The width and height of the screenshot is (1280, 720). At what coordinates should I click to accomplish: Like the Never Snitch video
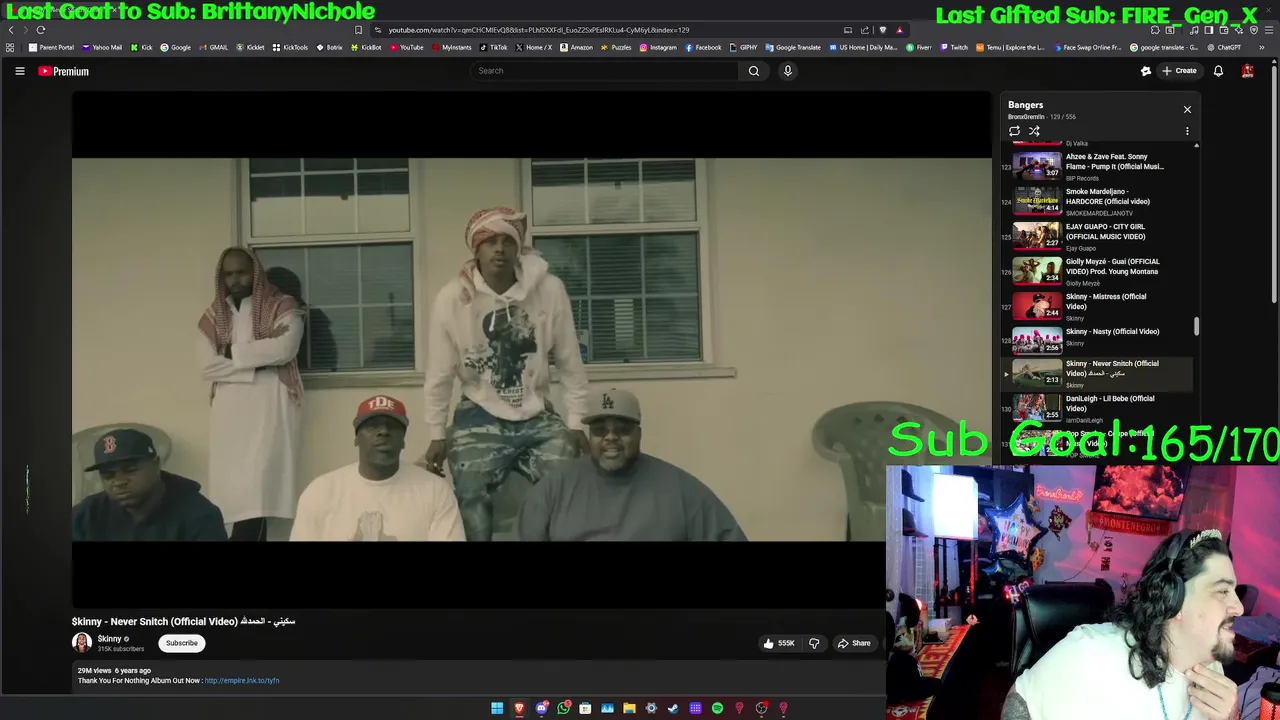779,643
